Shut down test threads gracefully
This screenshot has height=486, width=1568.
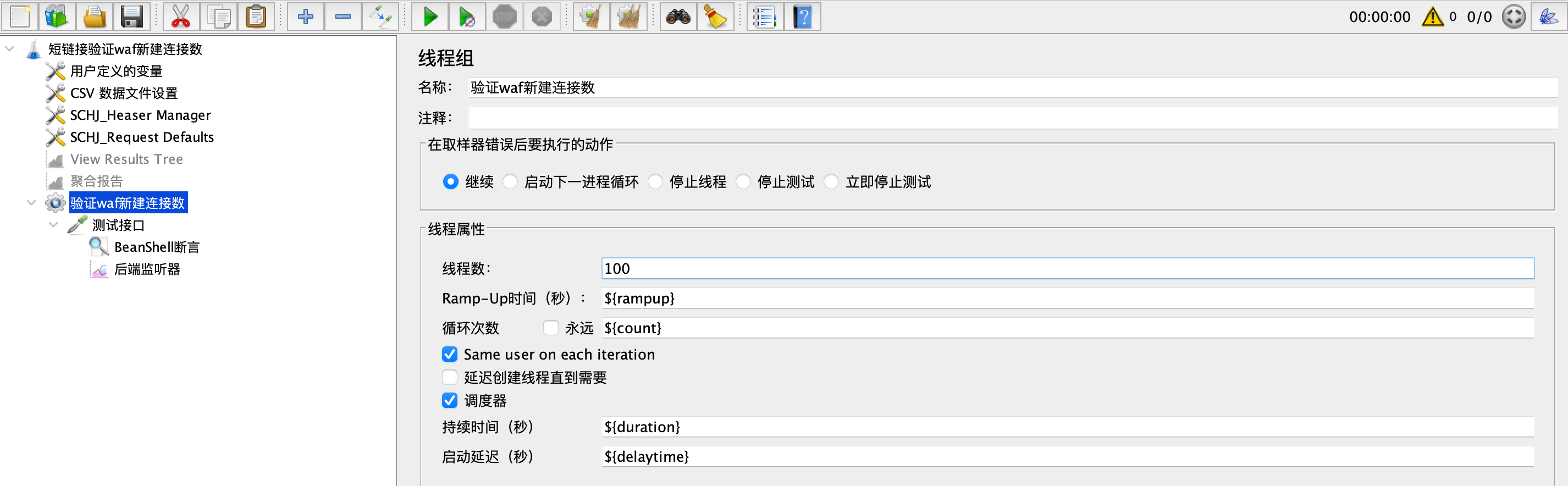coord(542,16)
